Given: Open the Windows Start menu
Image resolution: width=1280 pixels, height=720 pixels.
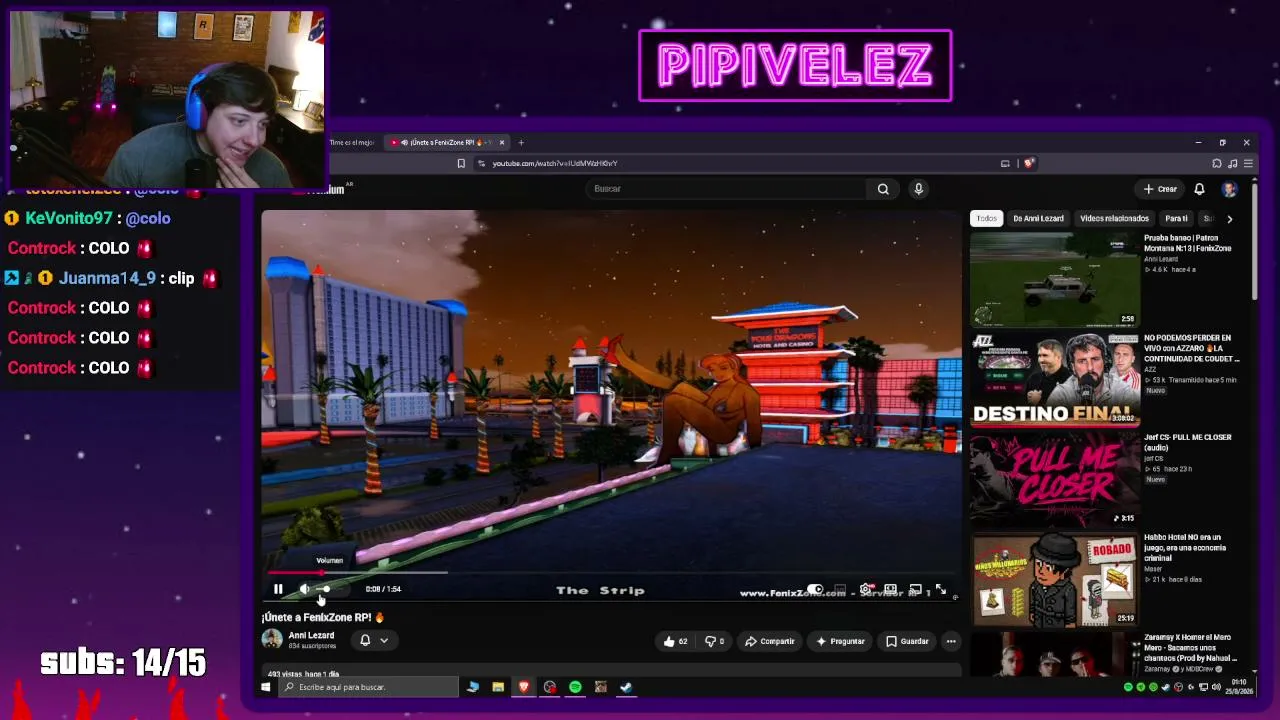Looking at the screenshot, I should 265,687.
